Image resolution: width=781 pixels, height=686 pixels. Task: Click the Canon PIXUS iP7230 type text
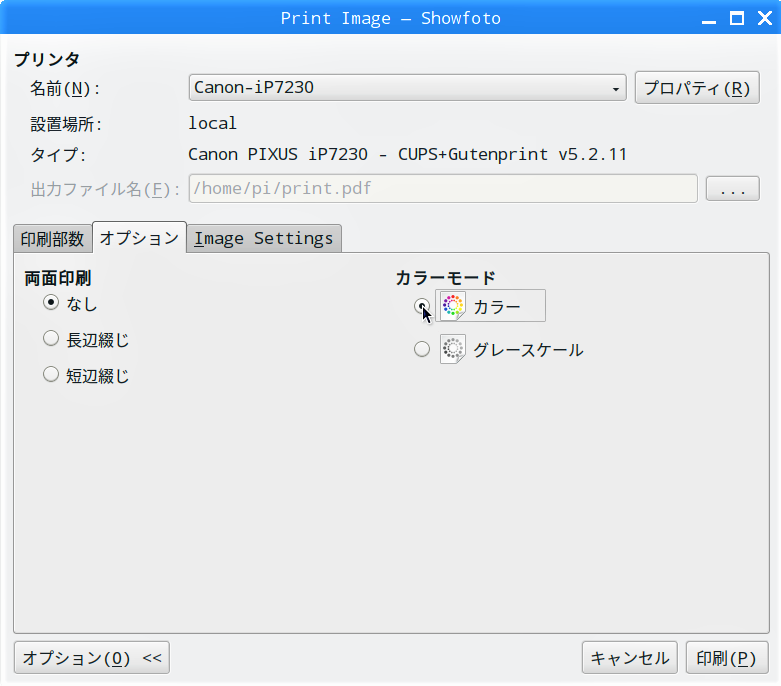pyautogui.click(x=407, y=154)
